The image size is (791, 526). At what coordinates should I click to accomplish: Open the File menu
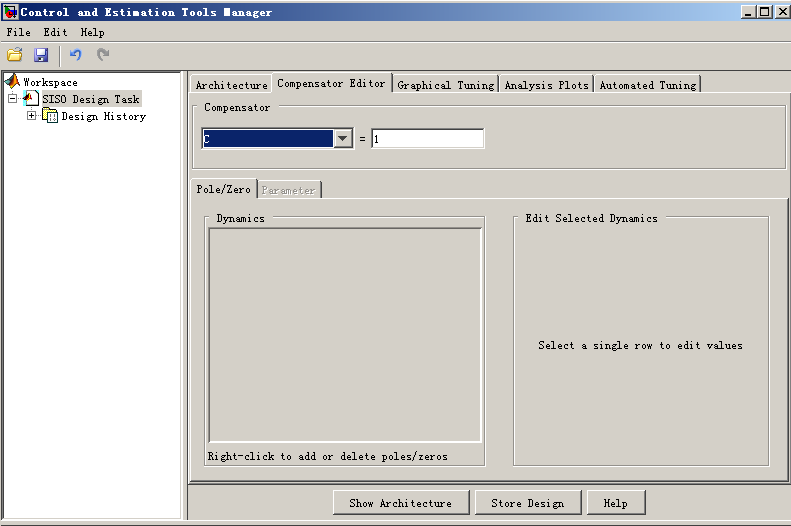pyautogui.click(x=19, y=32)
